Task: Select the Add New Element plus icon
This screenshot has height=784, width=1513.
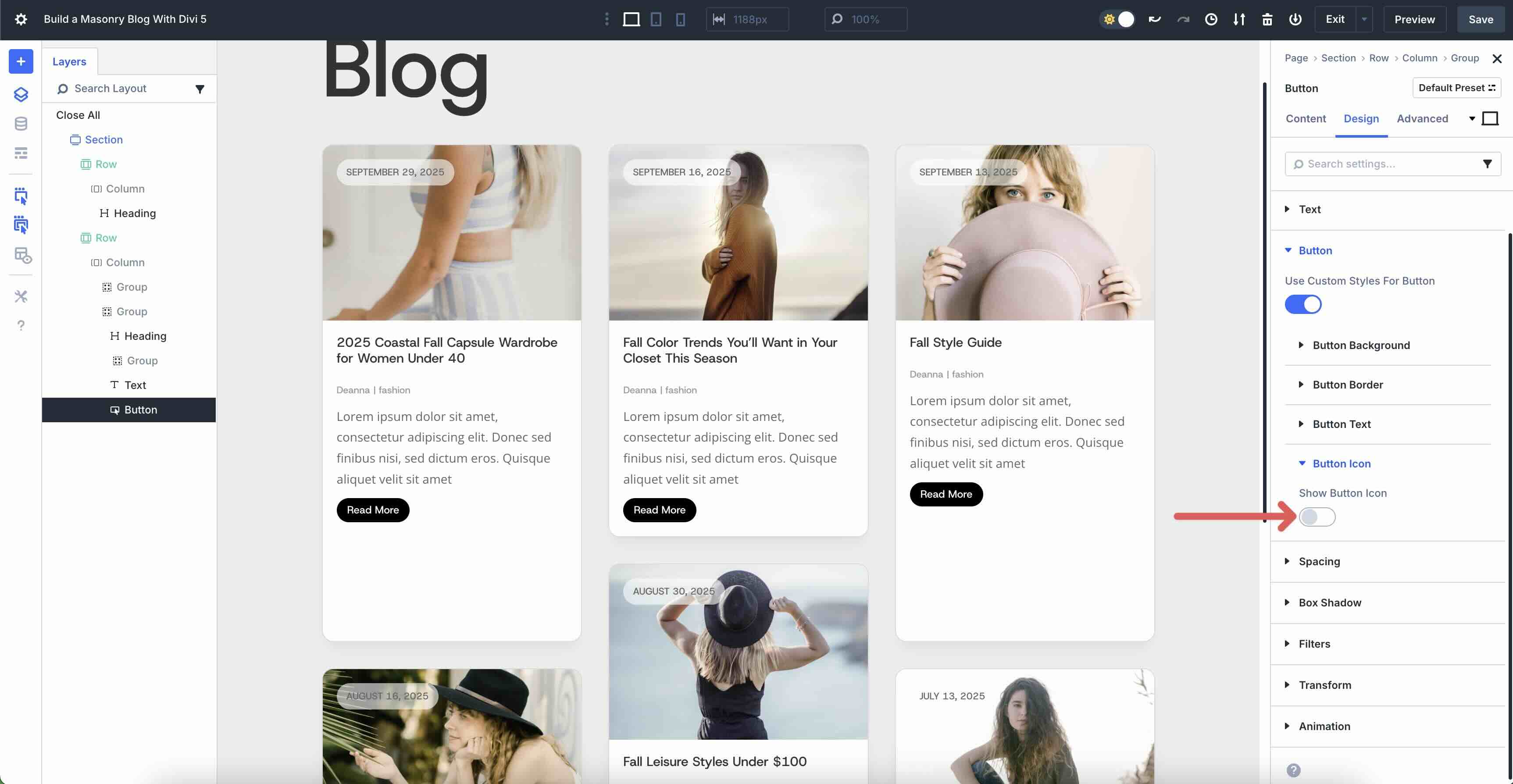Action: [21, 61]
